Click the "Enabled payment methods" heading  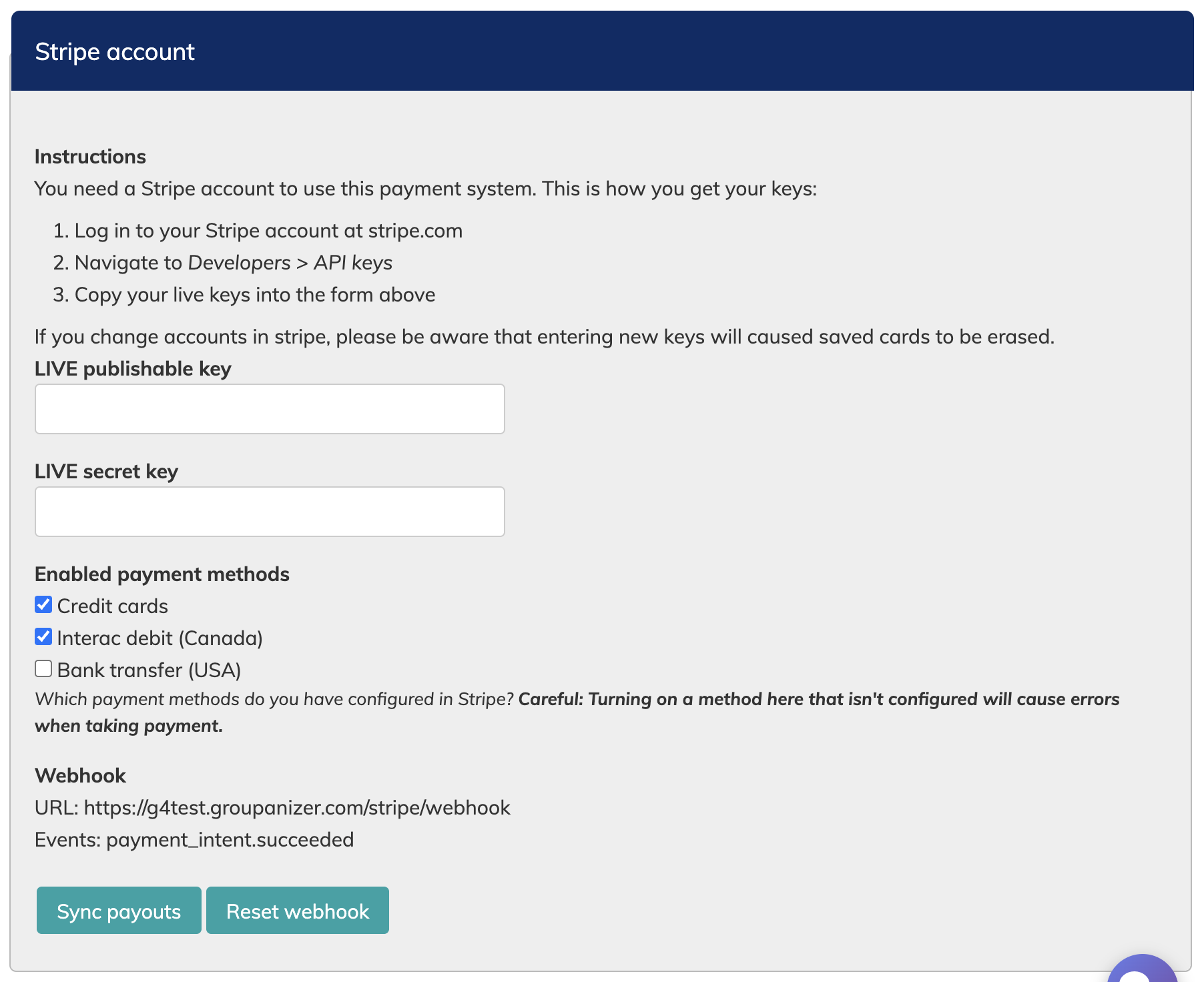click(x=162, y=574)
